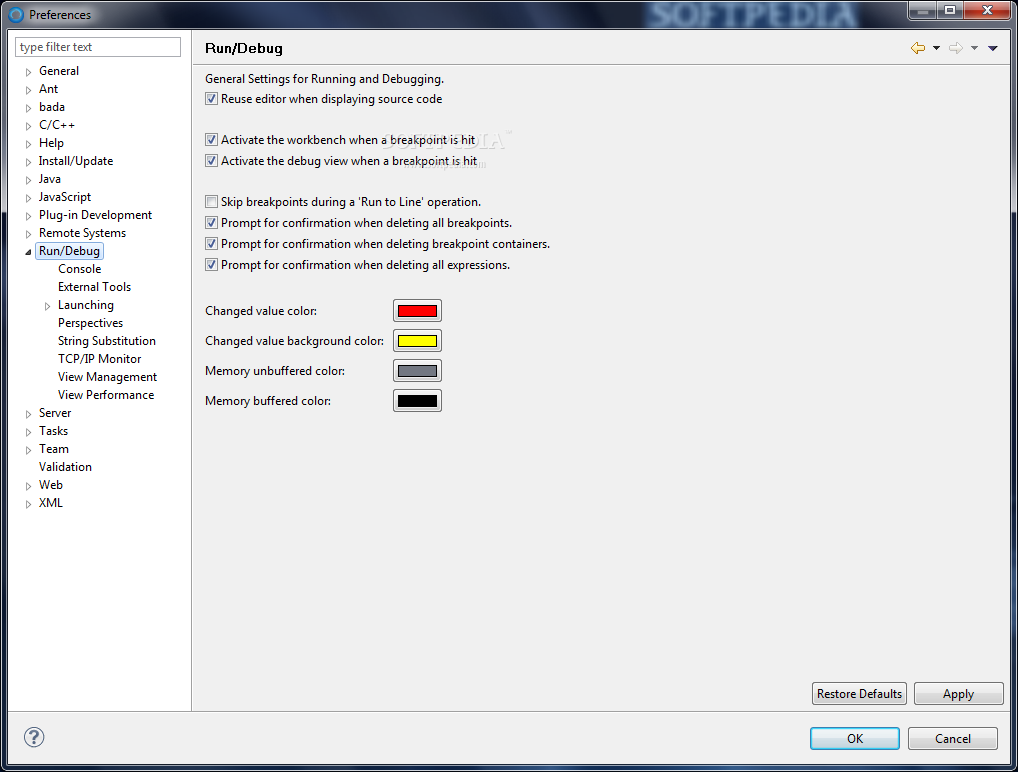Expand the Remote Systems node
Image resolution: width=1018 pixels, height=772 pixels.
[x=28, y=234]
